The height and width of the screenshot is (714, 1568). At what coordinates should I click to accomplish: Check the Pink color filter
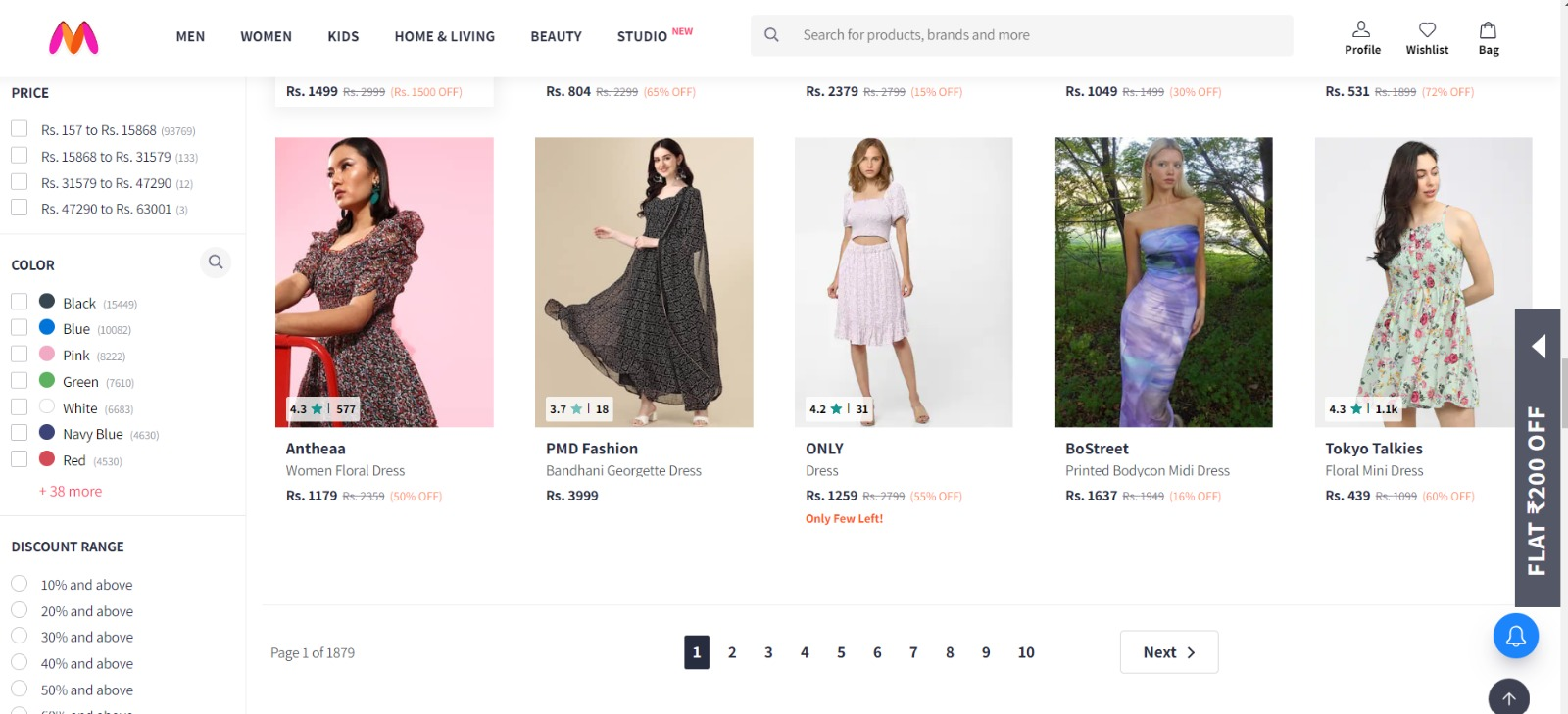click(x=19, y=354)
